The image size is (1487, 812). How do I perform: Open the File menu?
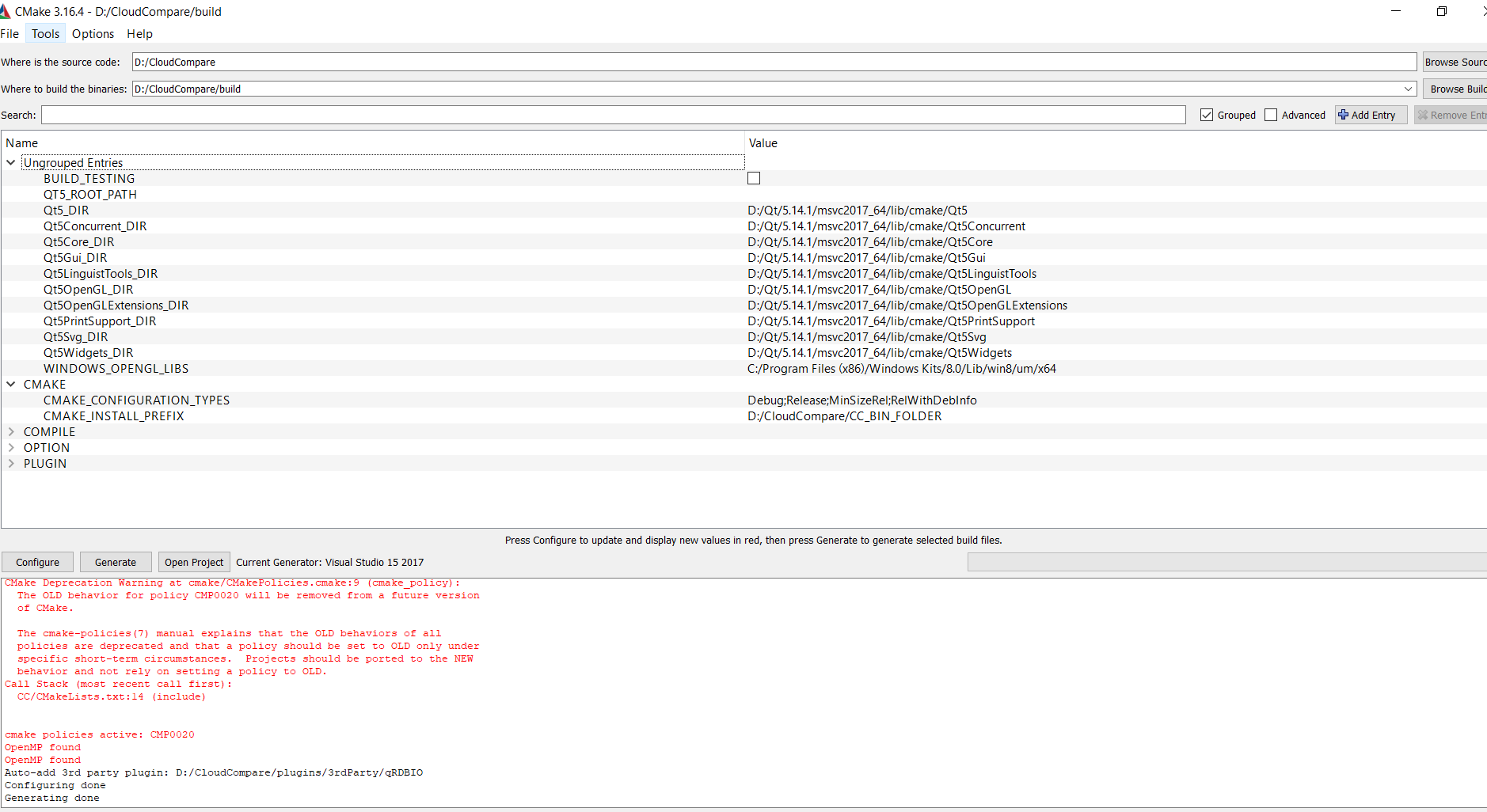10,33
